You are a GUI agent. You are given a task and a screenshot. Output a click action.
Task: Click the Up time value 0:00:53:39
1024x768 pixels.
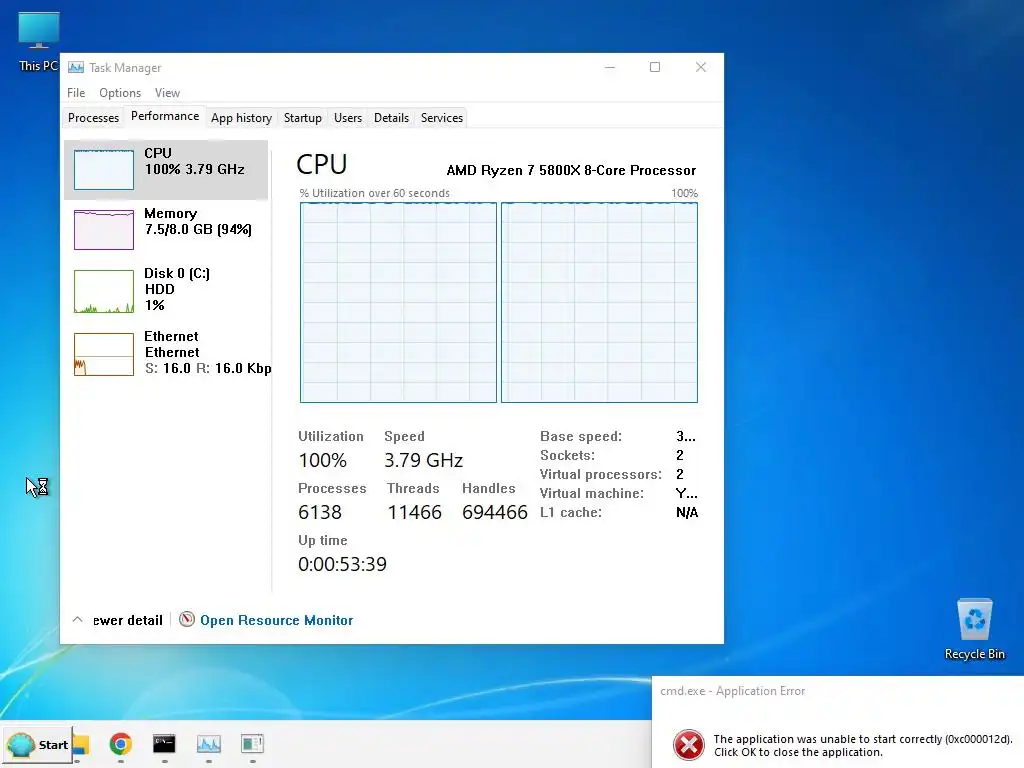click(x=342, y=564)
